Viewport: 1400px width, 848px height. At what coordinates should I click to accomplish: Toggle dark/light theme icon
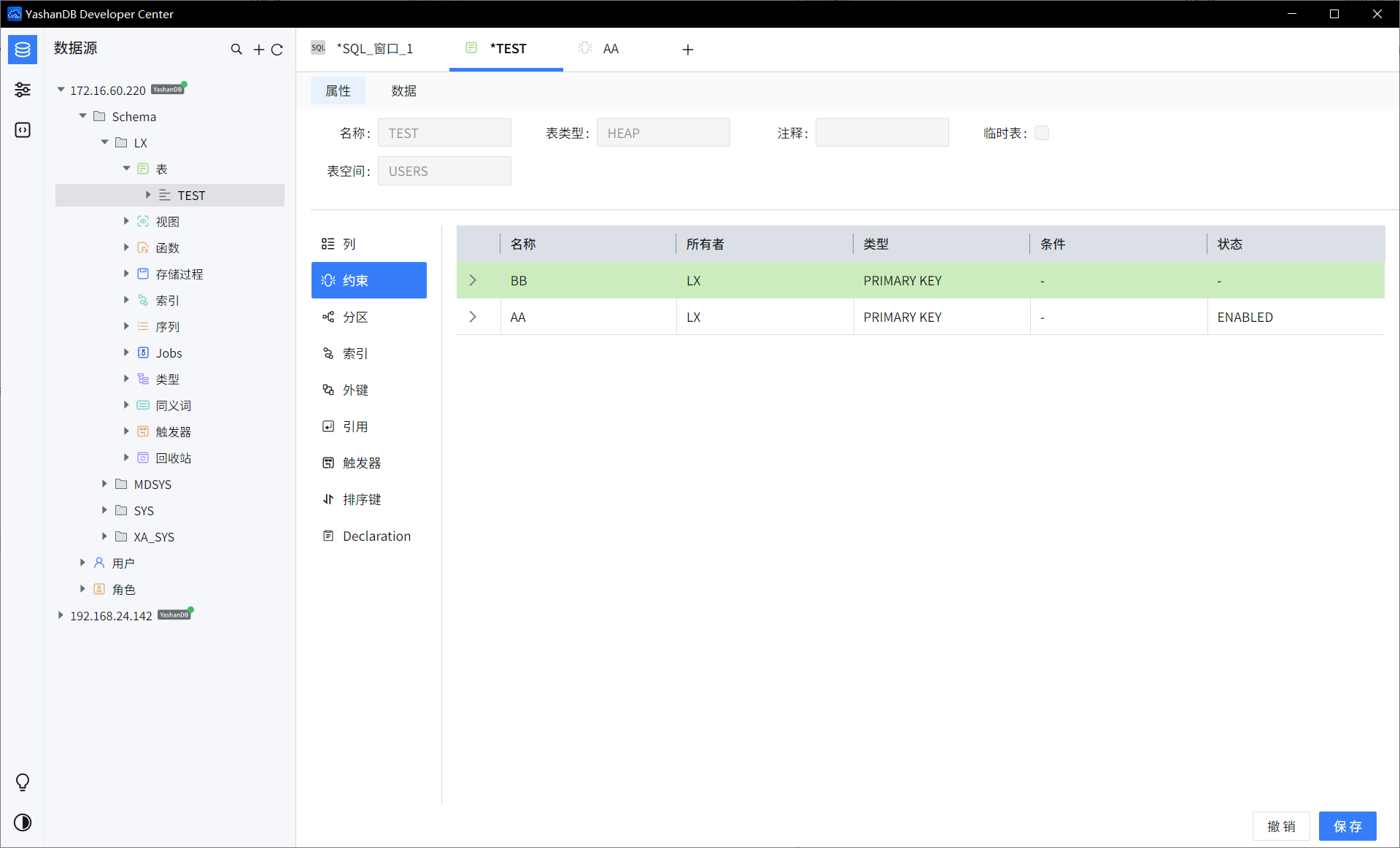pyautogui.click(x=23, y=822)
